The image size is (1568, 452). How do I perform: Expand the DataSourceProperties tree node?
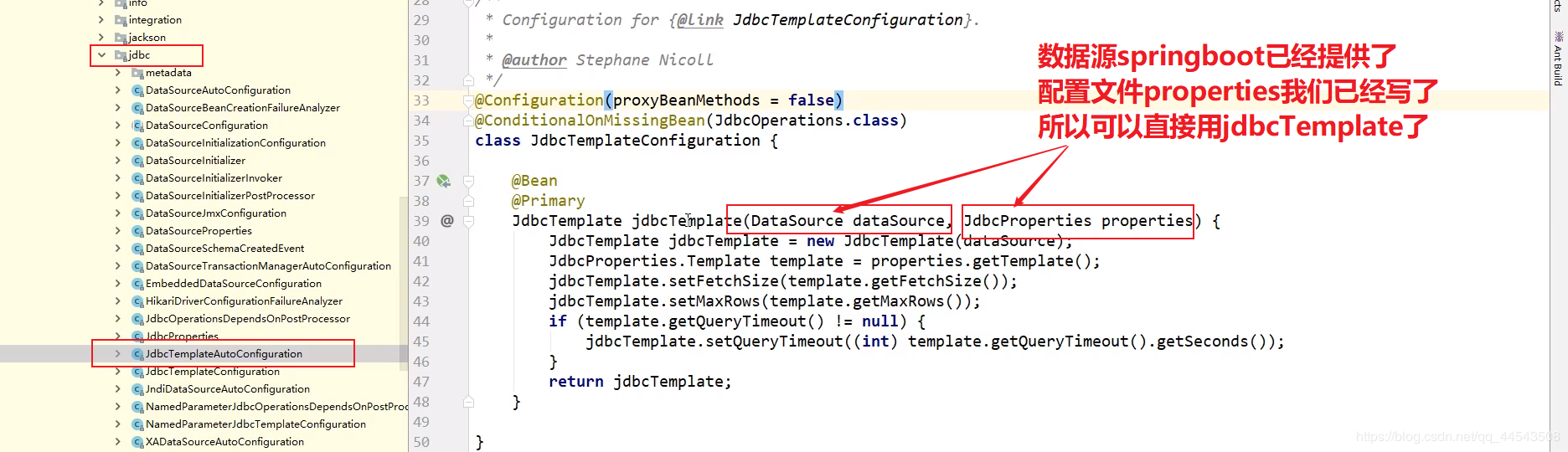[118, 231]
